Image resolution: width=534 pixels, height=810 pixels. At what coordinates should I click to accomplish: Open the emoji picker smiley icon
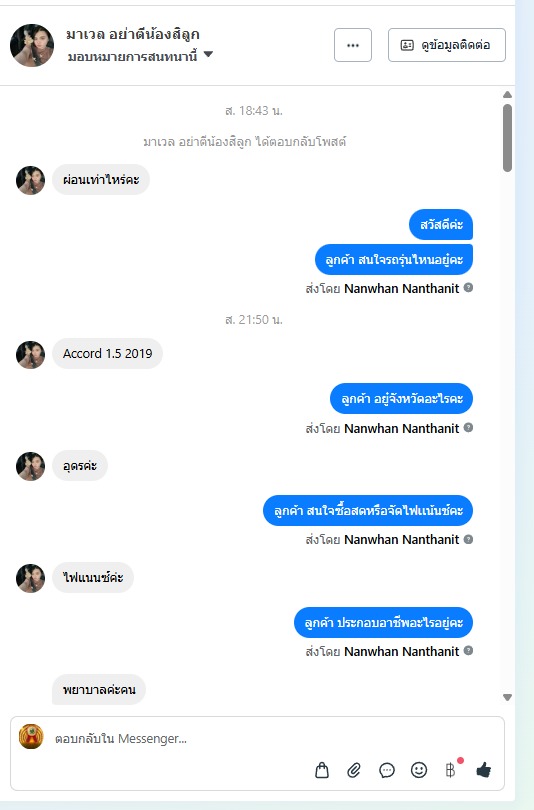[419, 770]
